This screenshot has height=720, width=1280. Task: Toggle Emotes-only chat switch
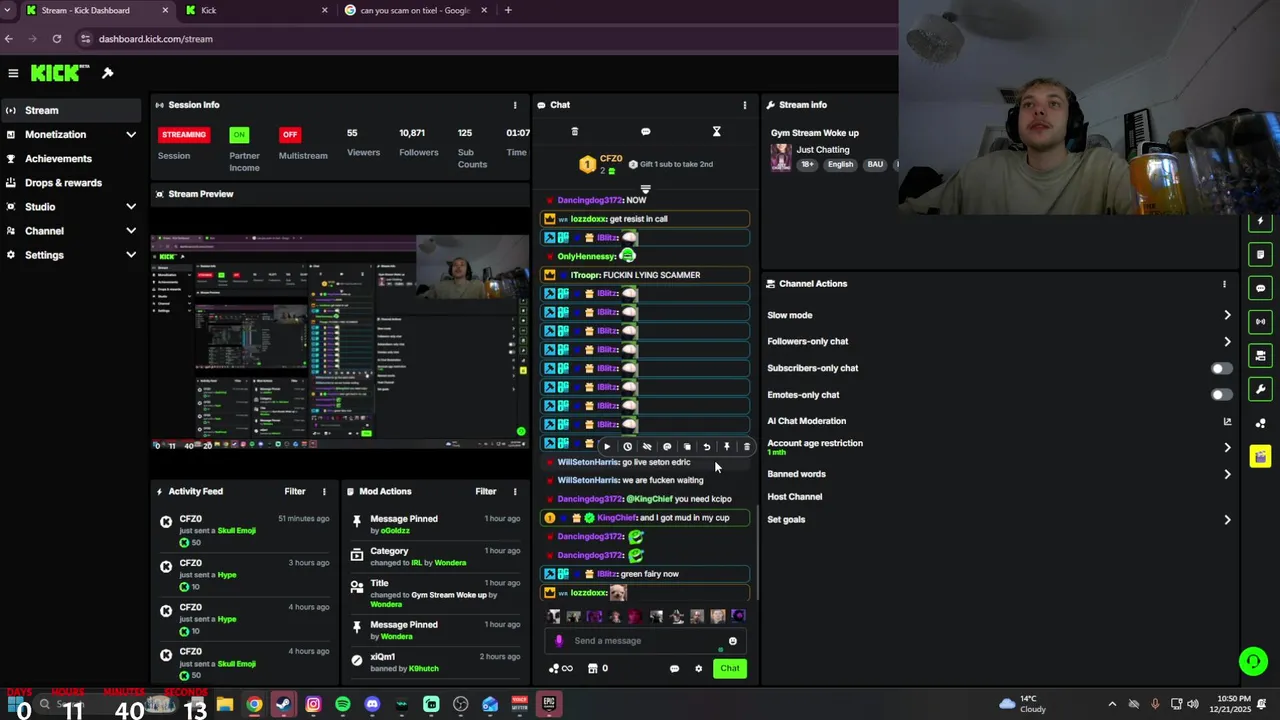pyautogui.click(x=1221, y=395)
